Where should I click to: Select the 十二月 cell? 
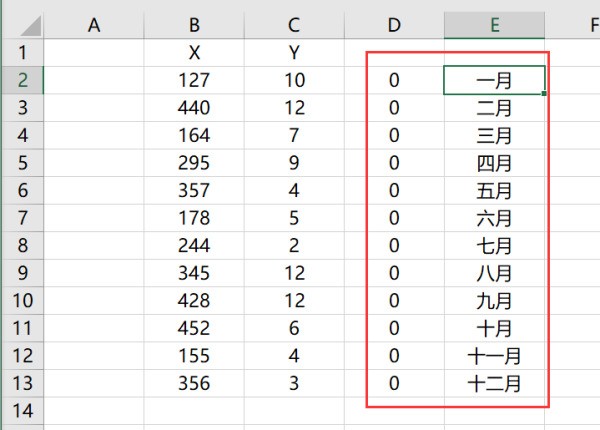pos(494,382)
